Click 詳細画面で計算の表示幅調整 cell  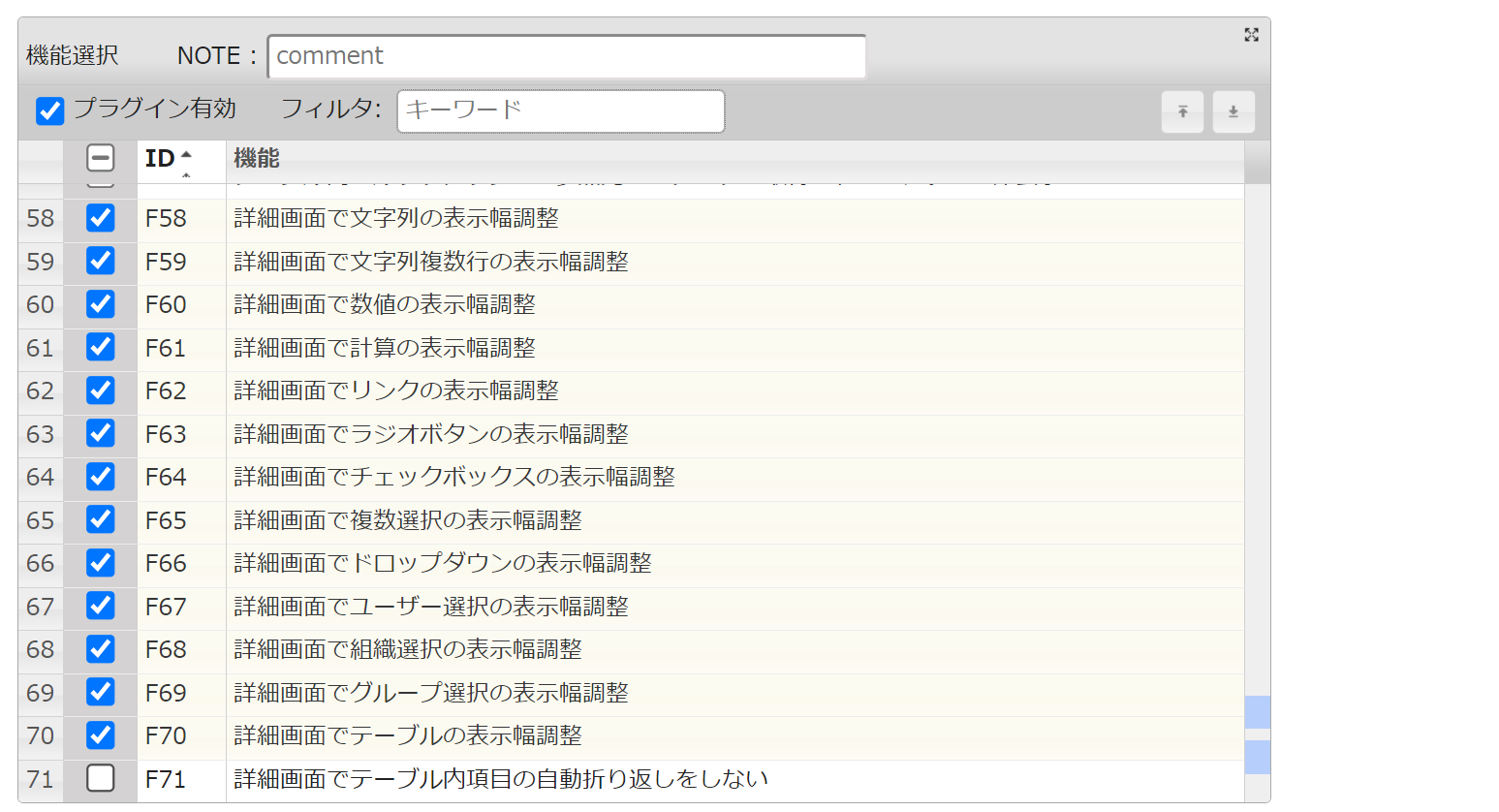click(734, 348)
